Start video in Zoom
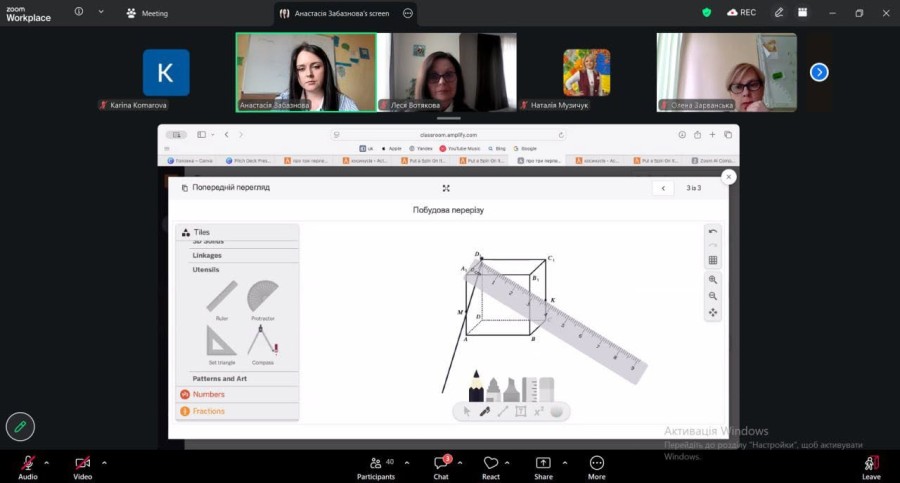Image resolution: width=900 pixels, height=483 pixels. 83,467
